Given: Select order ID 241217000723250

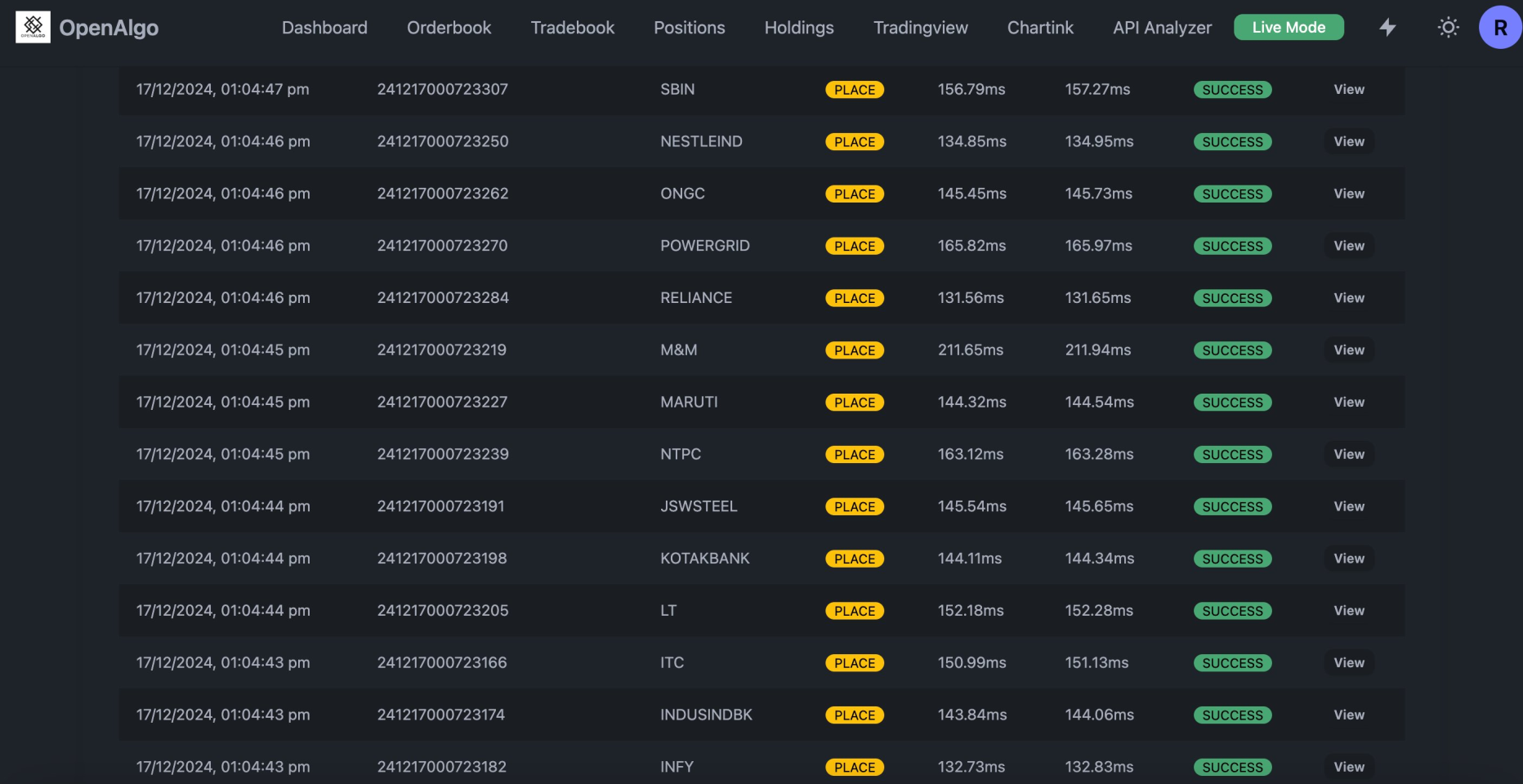Looking at the screenshot, I should tap(442, 141).
